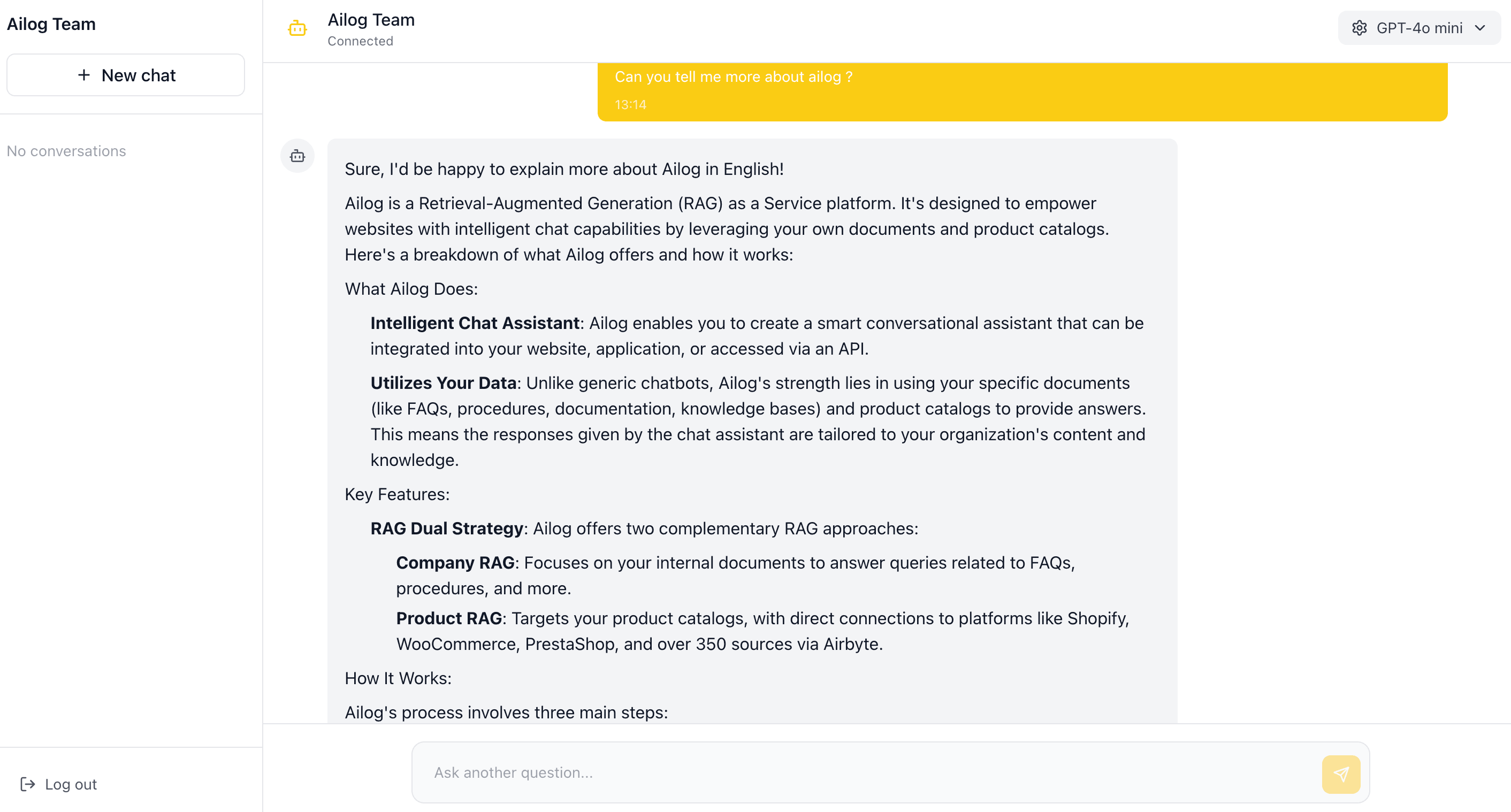Click the Log out link
Image resolution: width=1511 pixels, height=812 pixels.
pyautogui.click(x=71, y=784)
